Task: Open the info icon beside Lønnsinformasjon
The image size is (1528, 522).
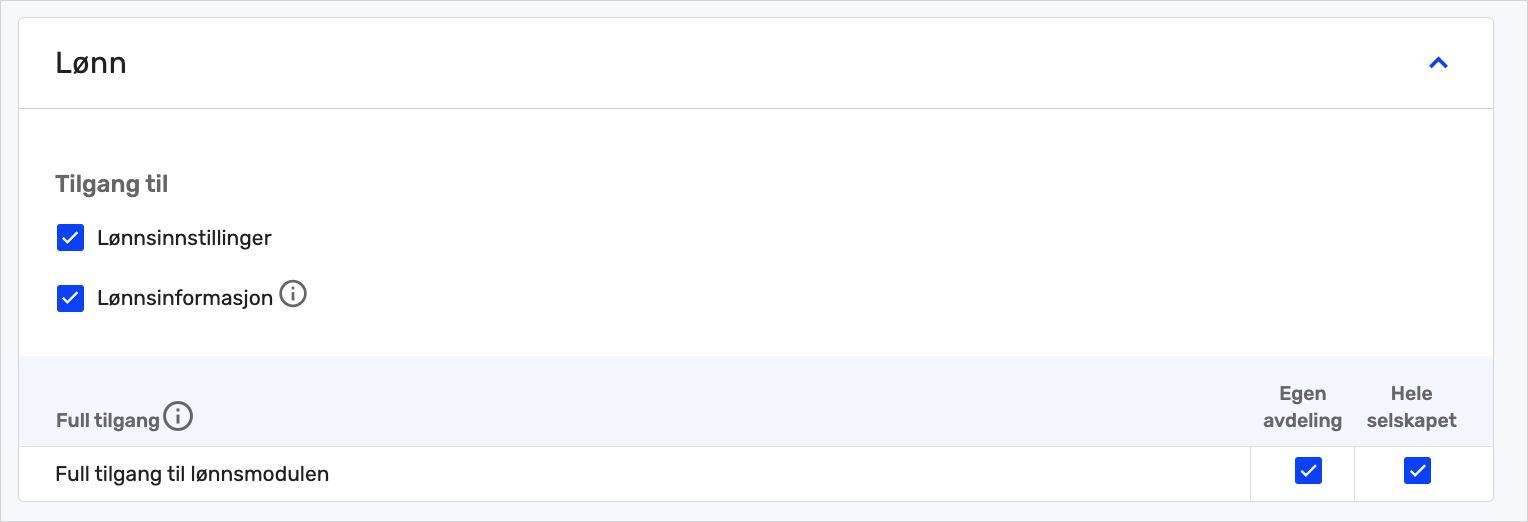Action: (293, 295)
